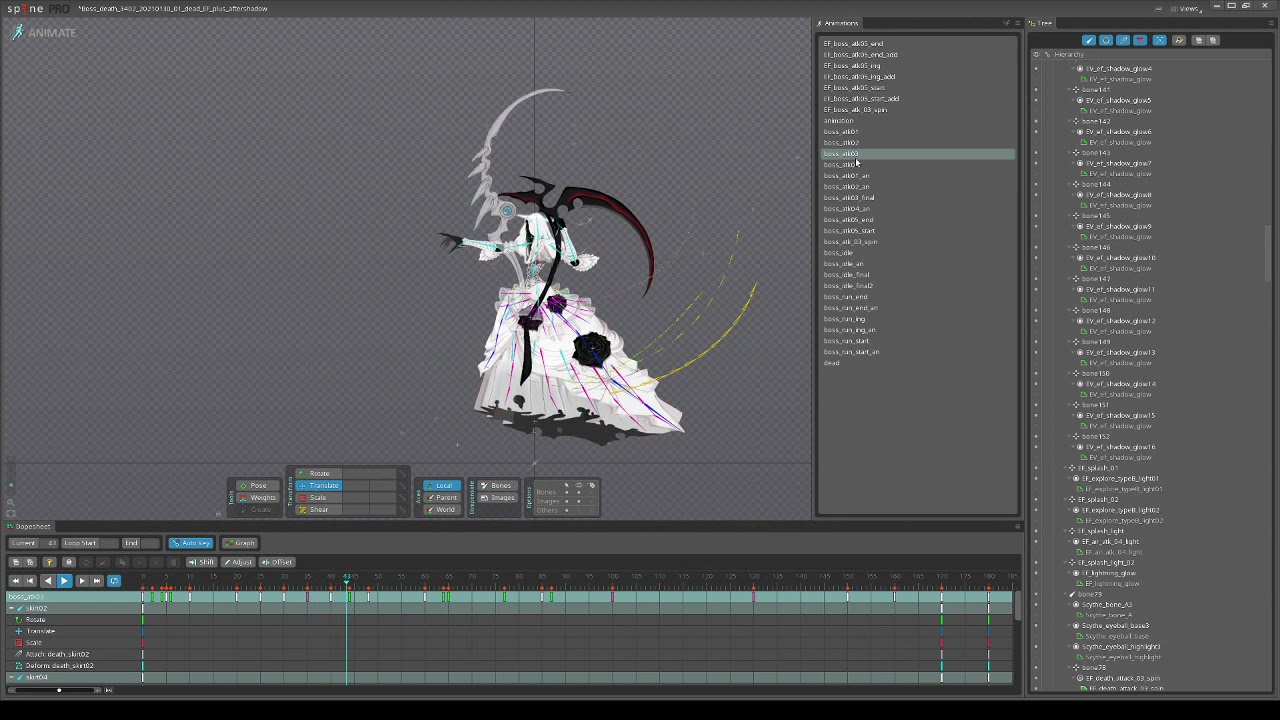Click the dopesheet key filter icon
The height and width of the screenshot is (720, 1280).
point(49,562)
